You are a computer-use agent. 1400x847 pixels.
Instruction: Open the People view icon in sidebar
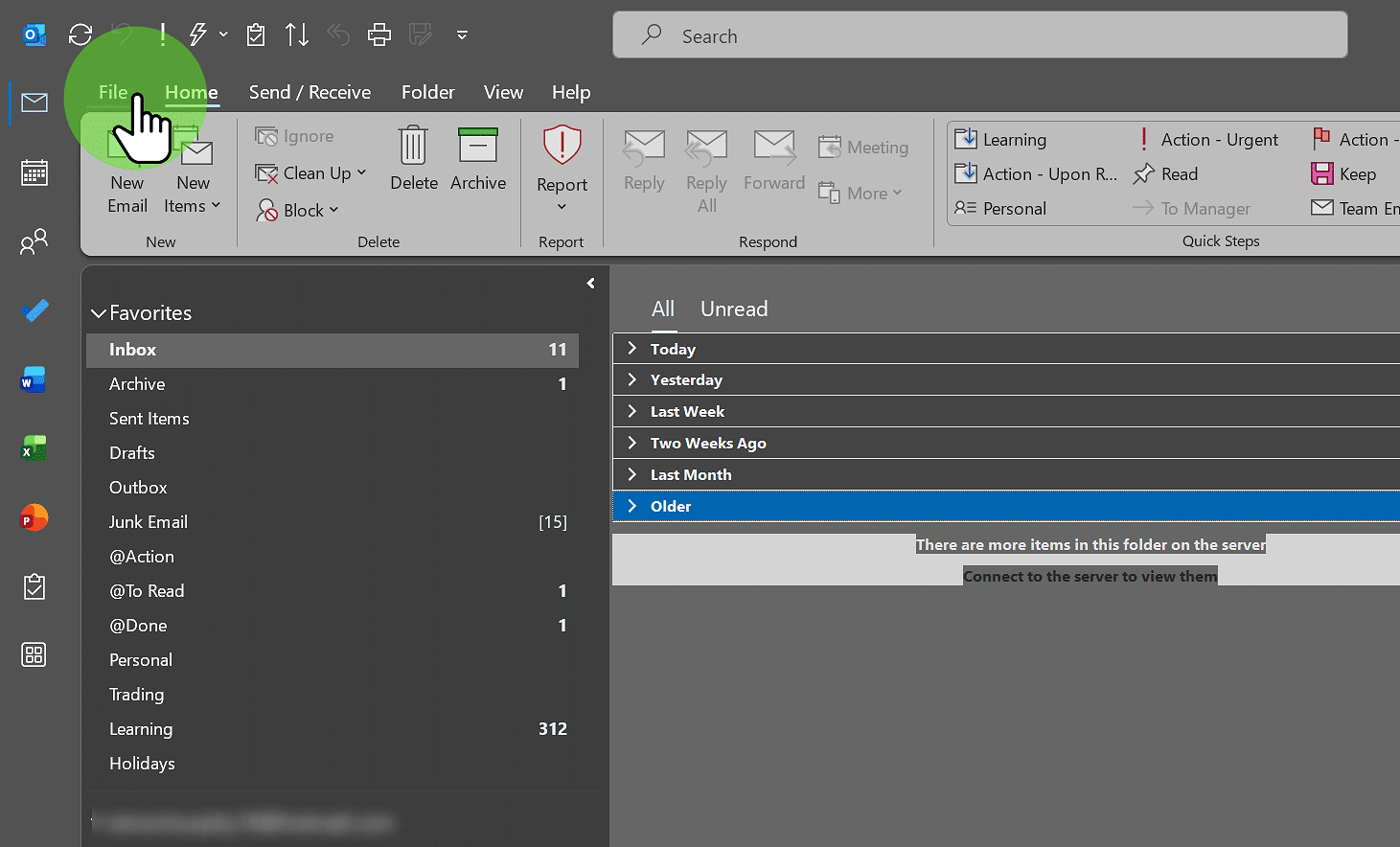34,241
